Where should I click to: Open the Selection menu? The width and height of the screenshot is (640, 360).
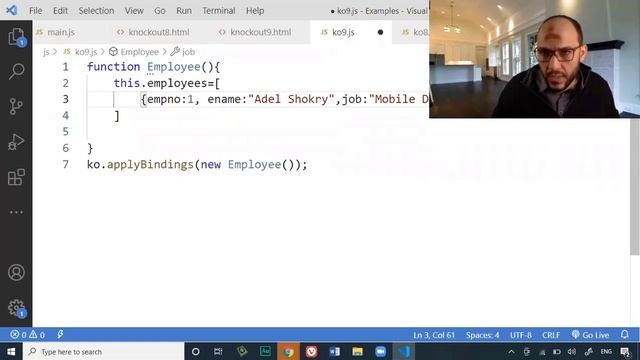pos(96,11)
